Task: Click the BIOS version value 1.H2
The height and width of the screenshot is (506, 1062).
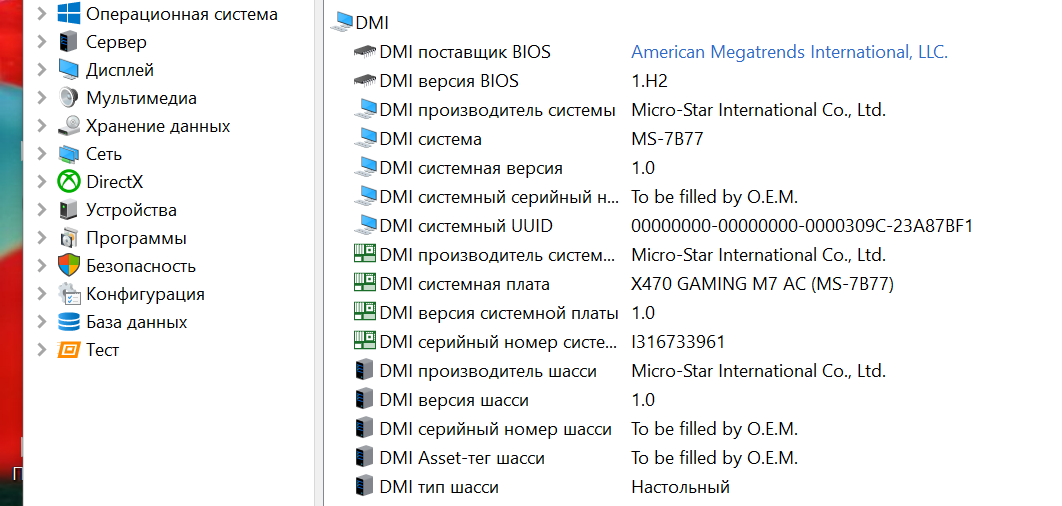Action: pos(650,81)
